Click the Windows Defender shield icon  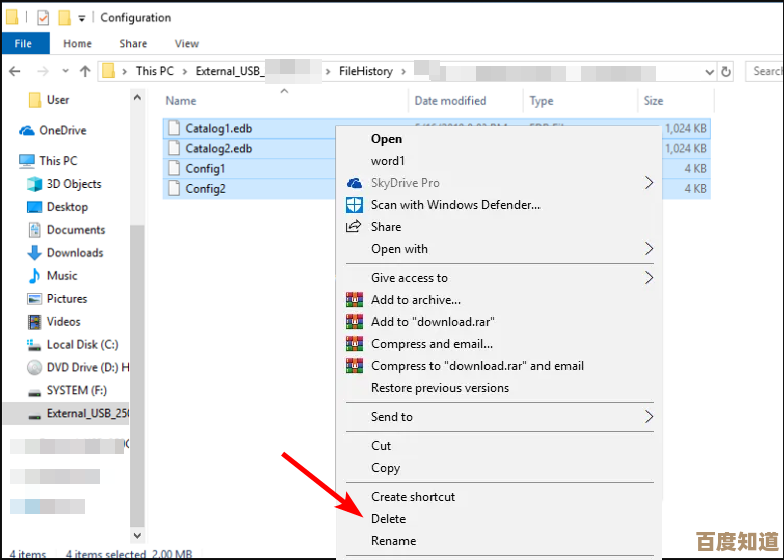point(354,205)
